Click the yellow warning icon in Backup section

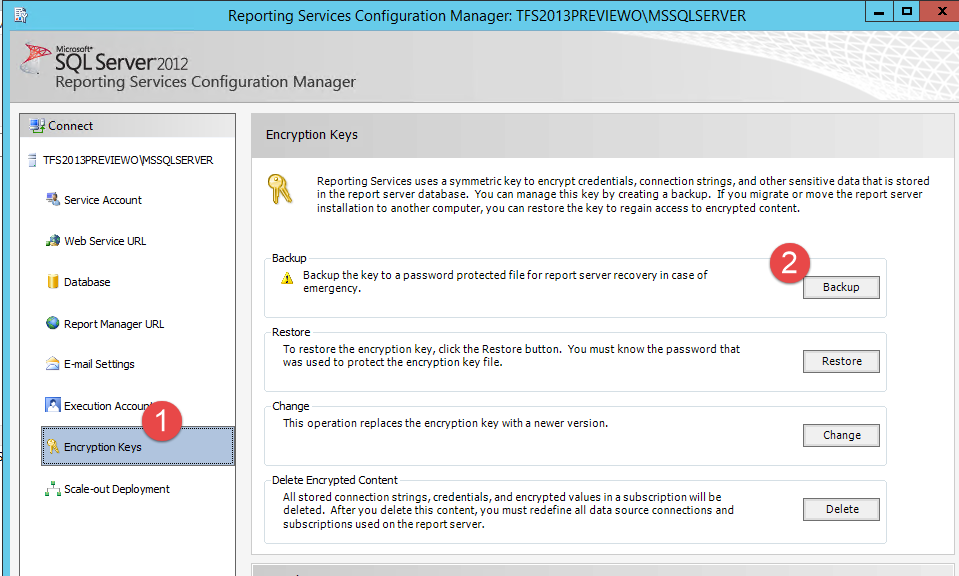click(287, 279)
